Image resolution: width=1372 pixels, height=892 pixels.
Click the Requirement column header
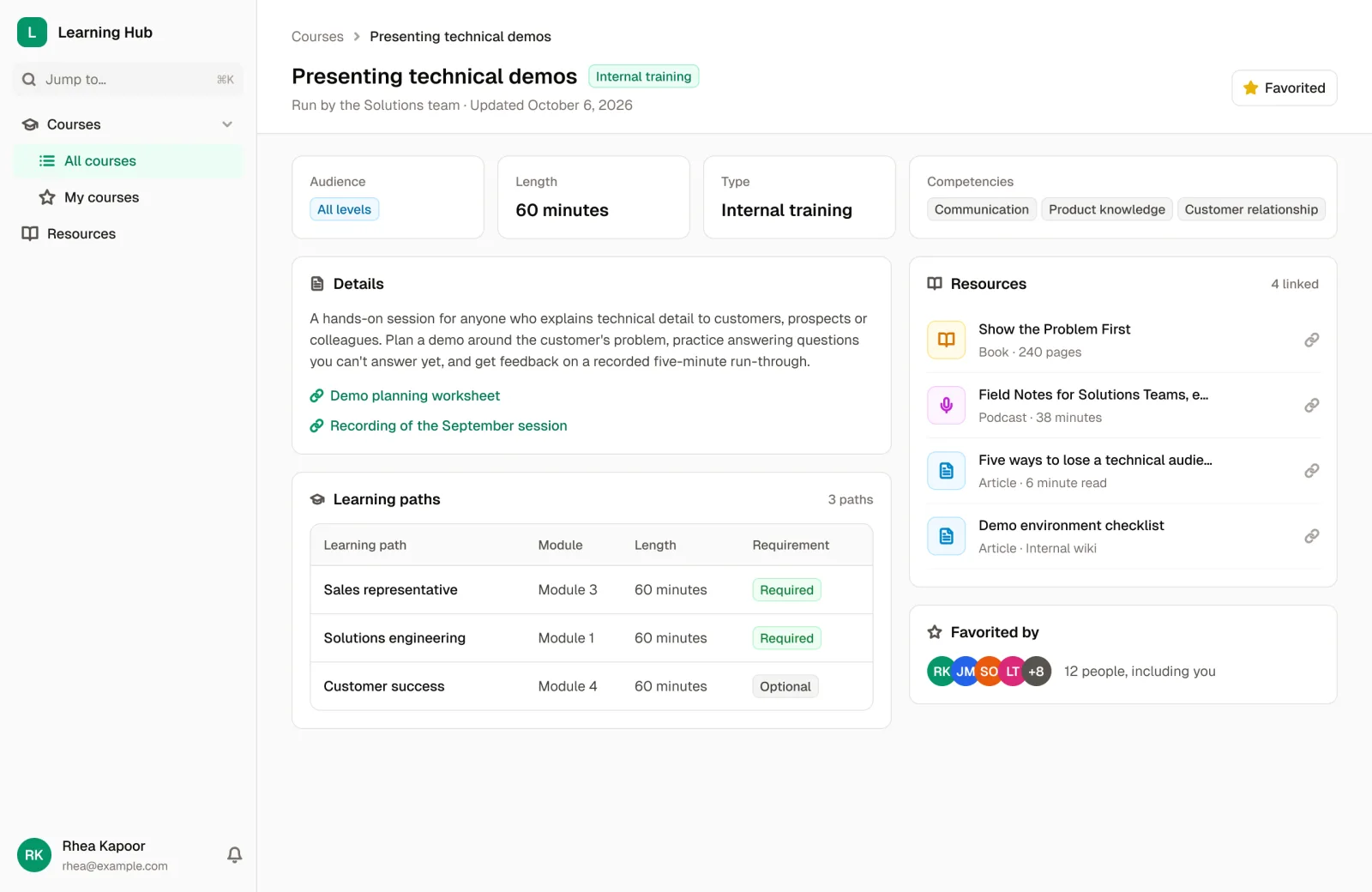[x=791, y=545]
